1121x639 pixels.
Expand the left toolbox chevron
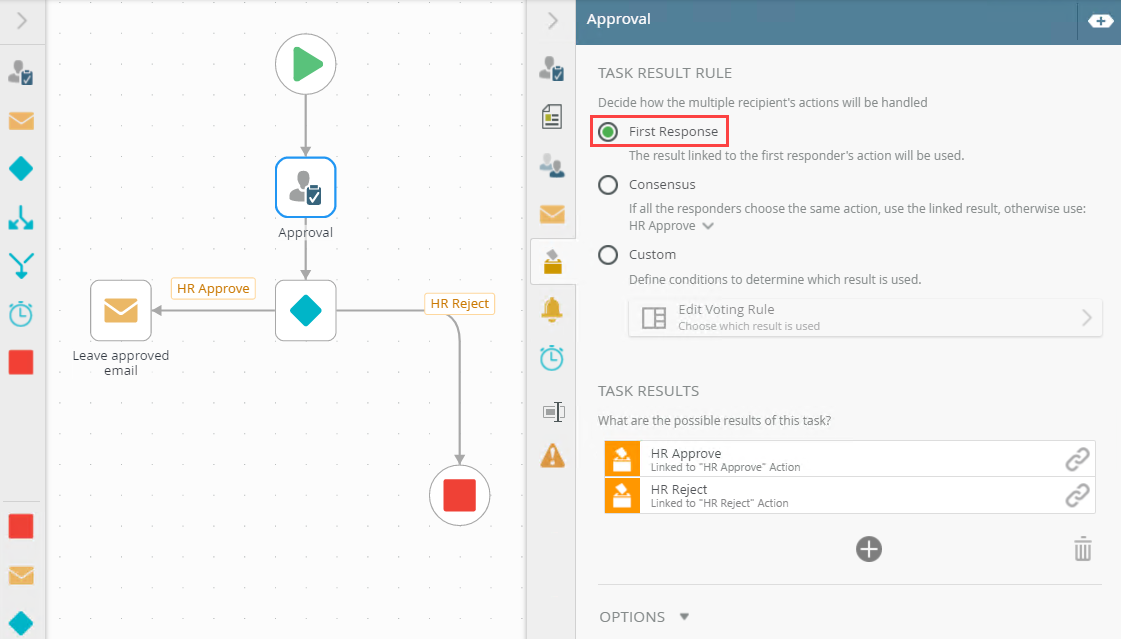point(21,21)
